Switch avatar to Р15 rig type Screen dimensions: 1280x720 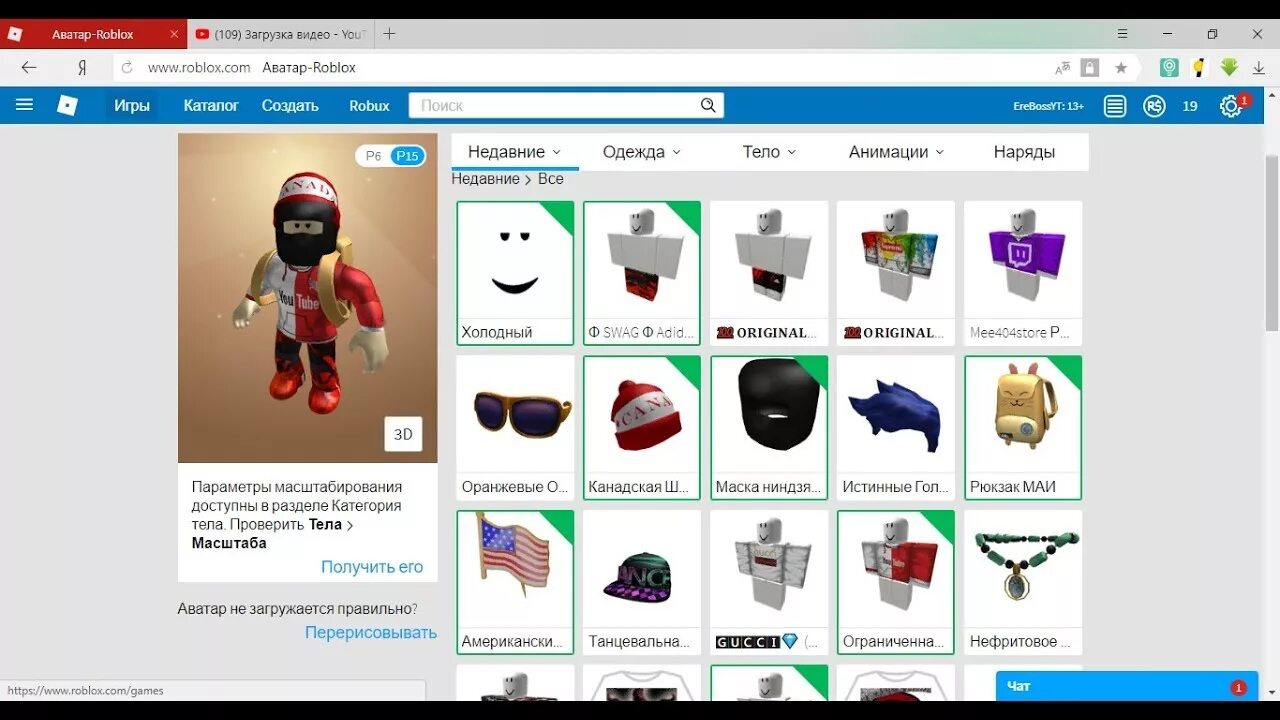point(408,156)
